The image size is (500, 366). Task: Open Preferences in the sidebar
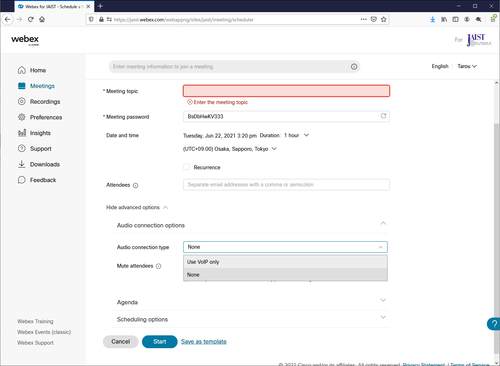40,117
